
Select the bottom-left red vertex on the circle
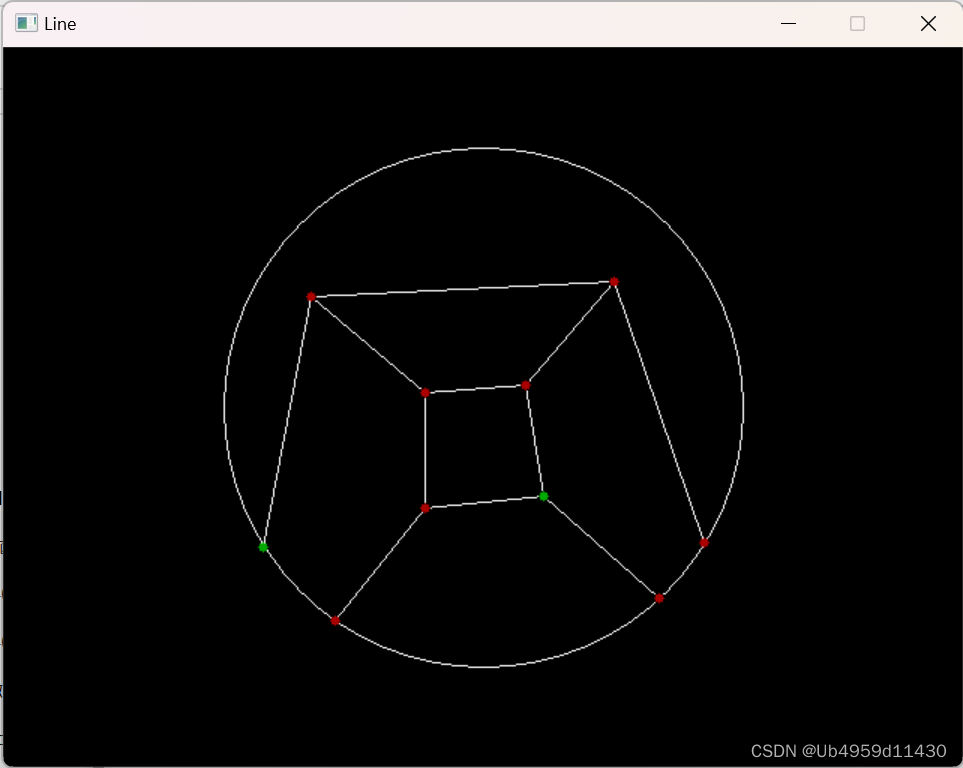(x=335, y=621)
